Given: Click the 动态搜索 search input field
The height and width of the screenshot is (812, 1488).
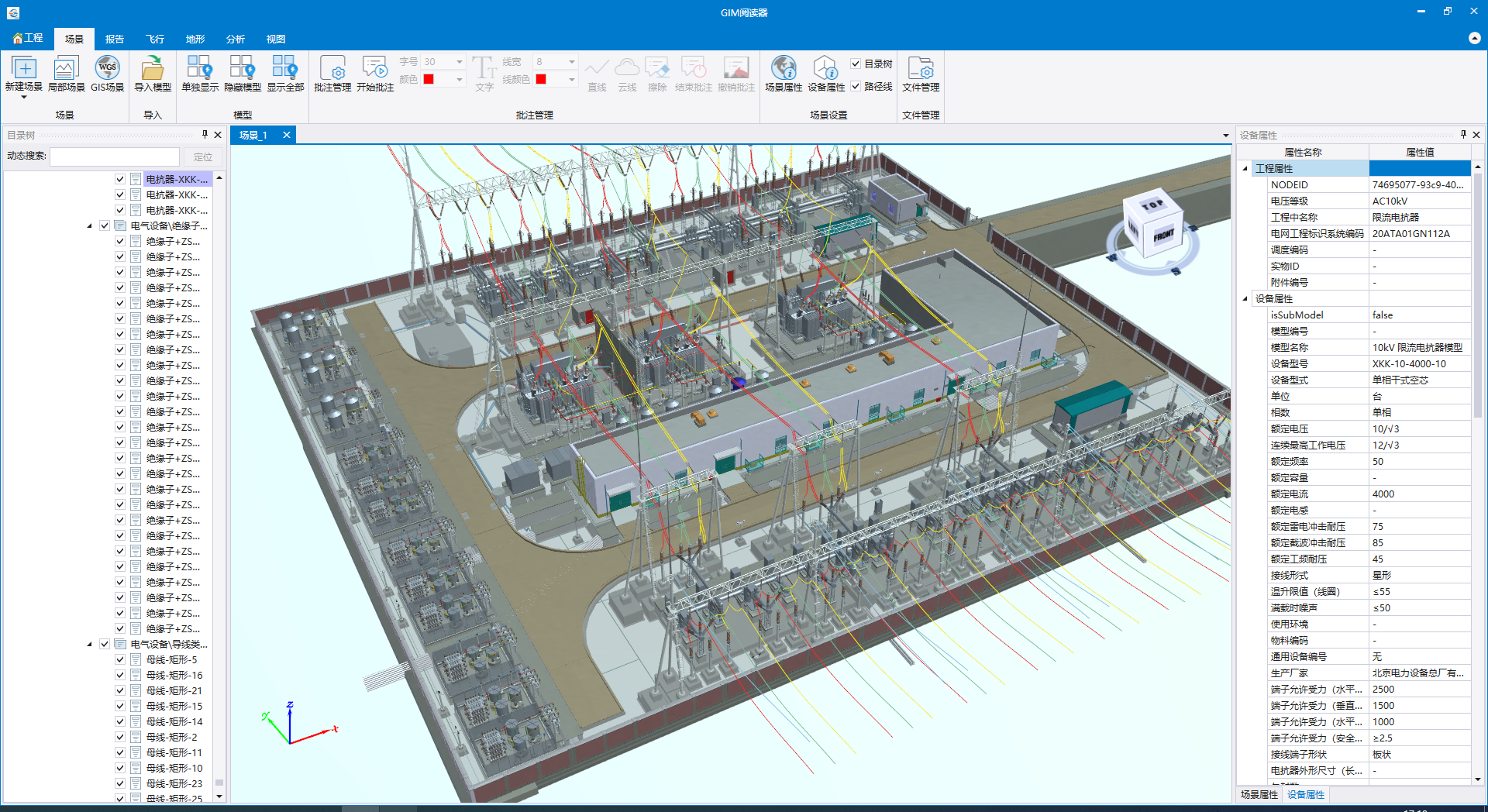Looking at the screenshot, I should [x=115, y=157].
